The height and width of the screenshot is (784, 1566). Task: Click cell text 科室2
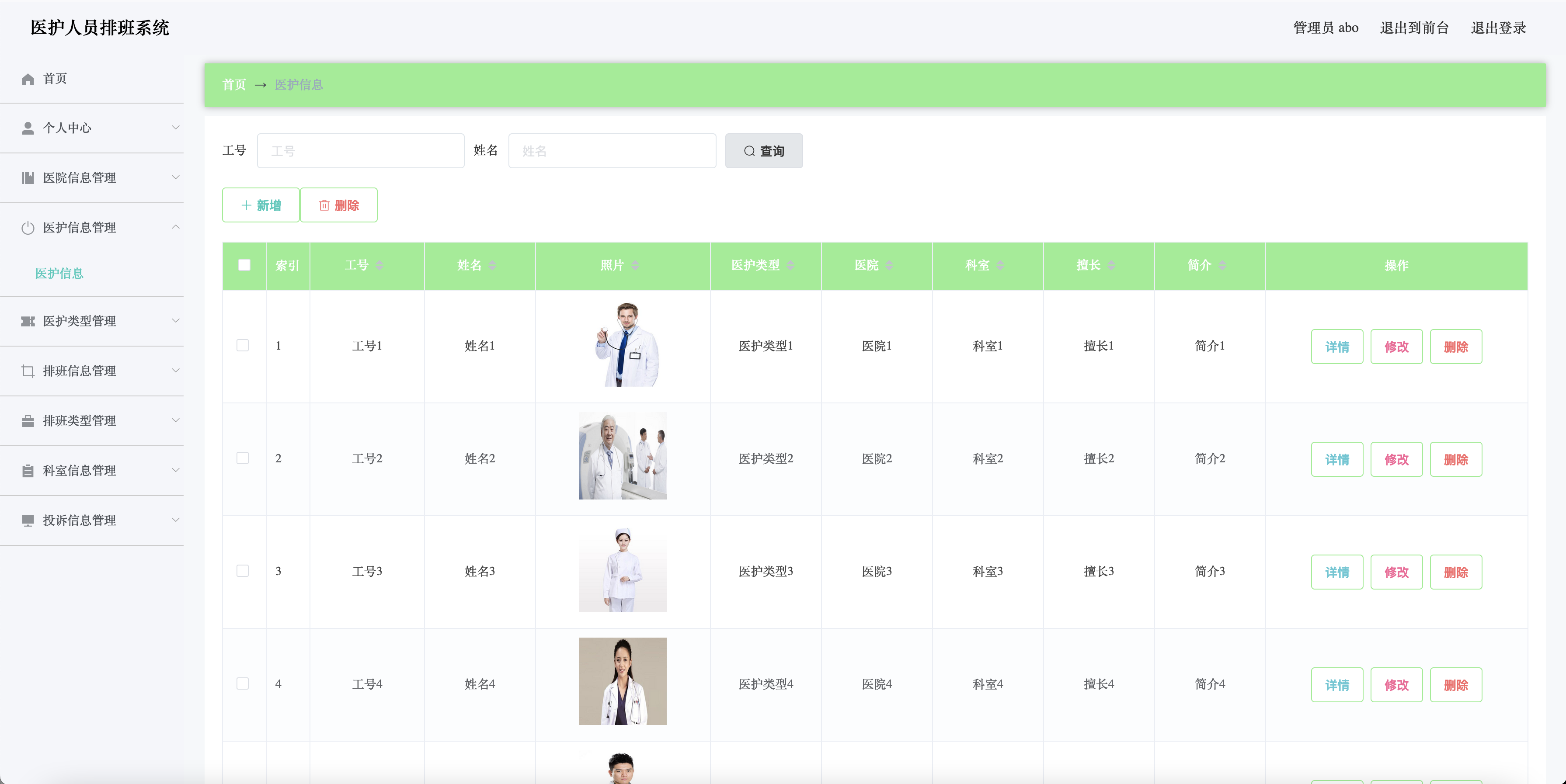coord(987,459)
